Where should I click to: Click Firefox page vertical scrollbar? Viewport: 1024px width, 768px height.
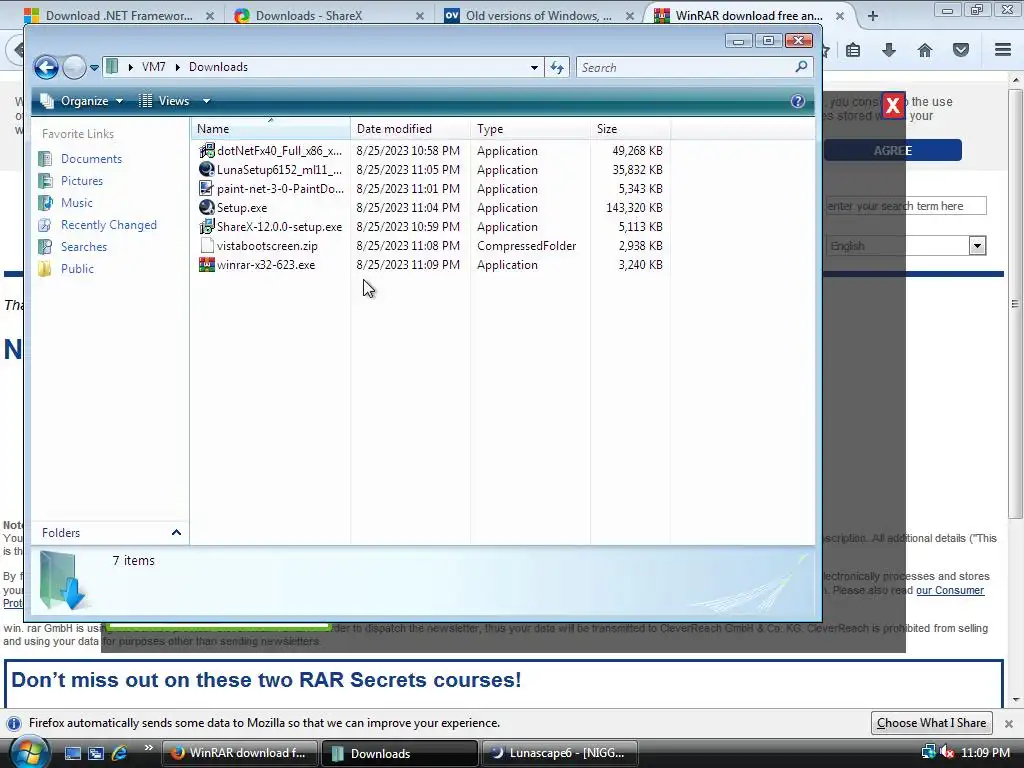tap(1015, 304)
